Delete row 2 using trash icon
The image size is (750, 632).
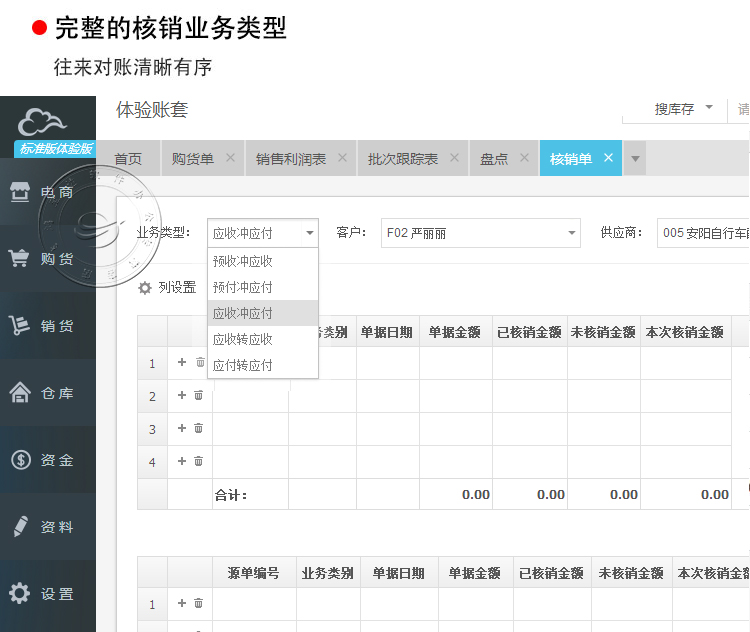click(x=199, y=395)
